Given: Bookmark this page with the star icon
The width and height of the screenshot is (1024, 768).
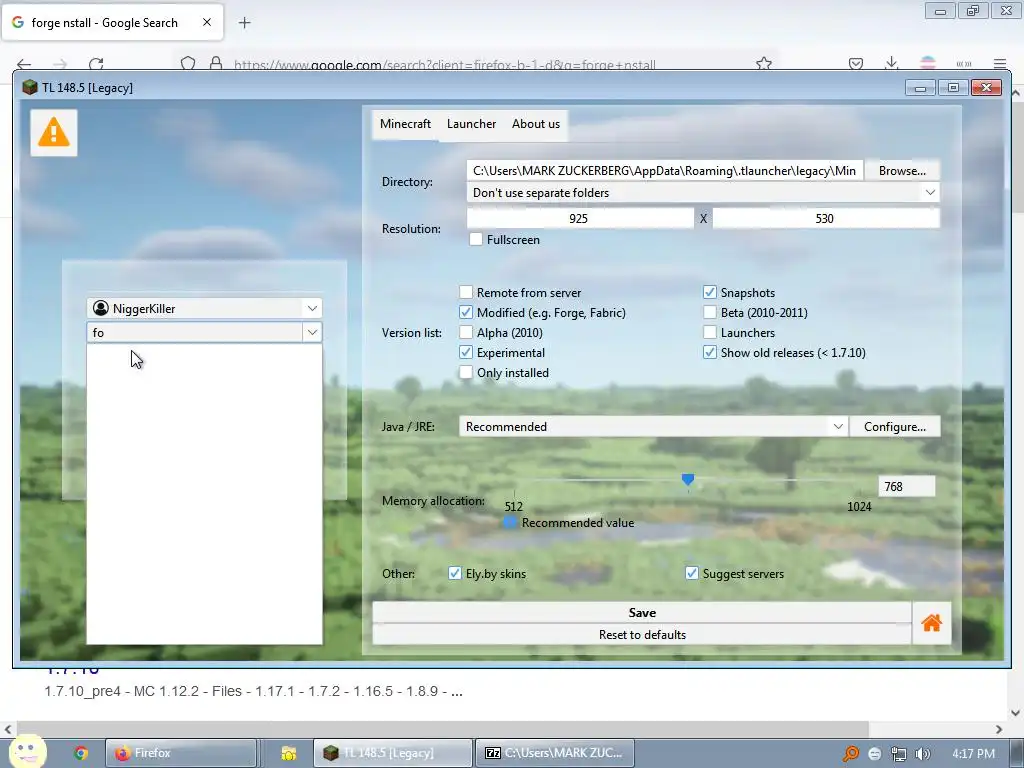Looking at the screenshot, I should tap(763, 64).
